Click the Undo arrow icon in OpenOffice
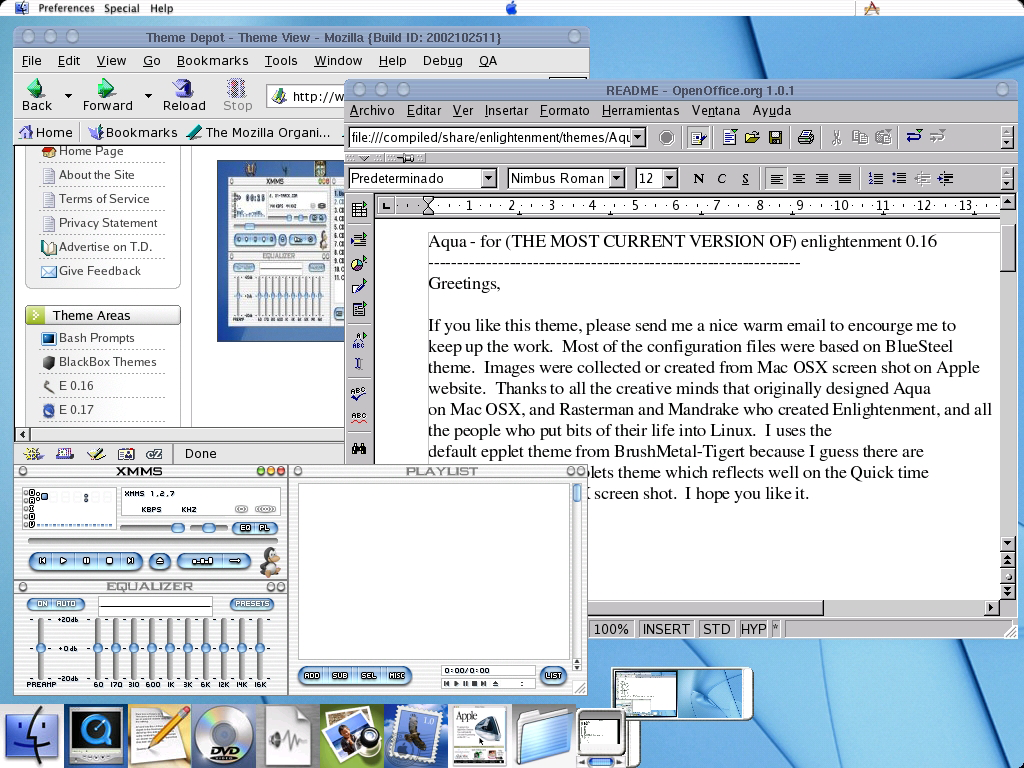The image size is (1024, 768). pyautogui.click(x=914, y=136)
